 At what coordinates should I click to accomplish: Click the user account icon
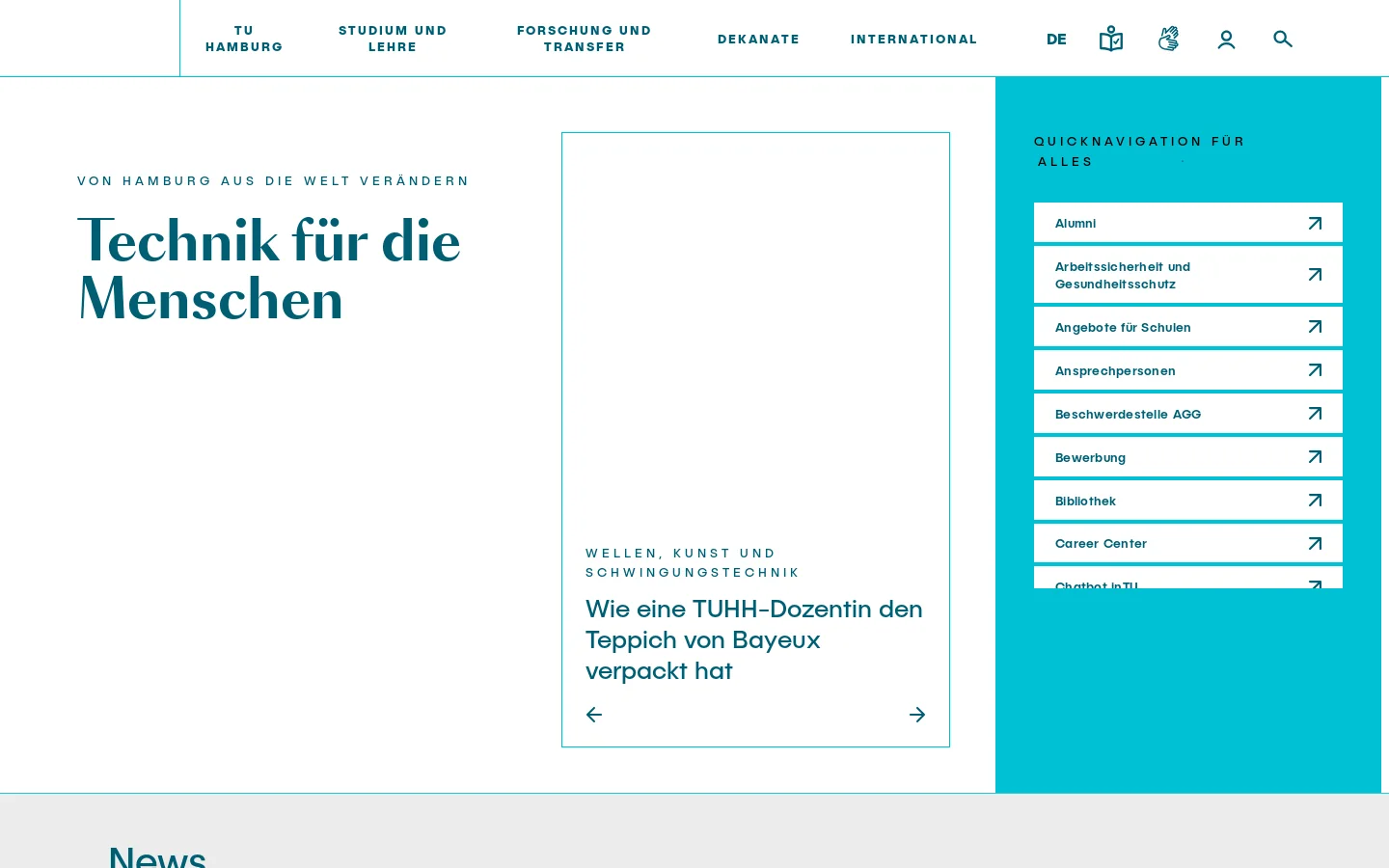(x=1226, y=40)
